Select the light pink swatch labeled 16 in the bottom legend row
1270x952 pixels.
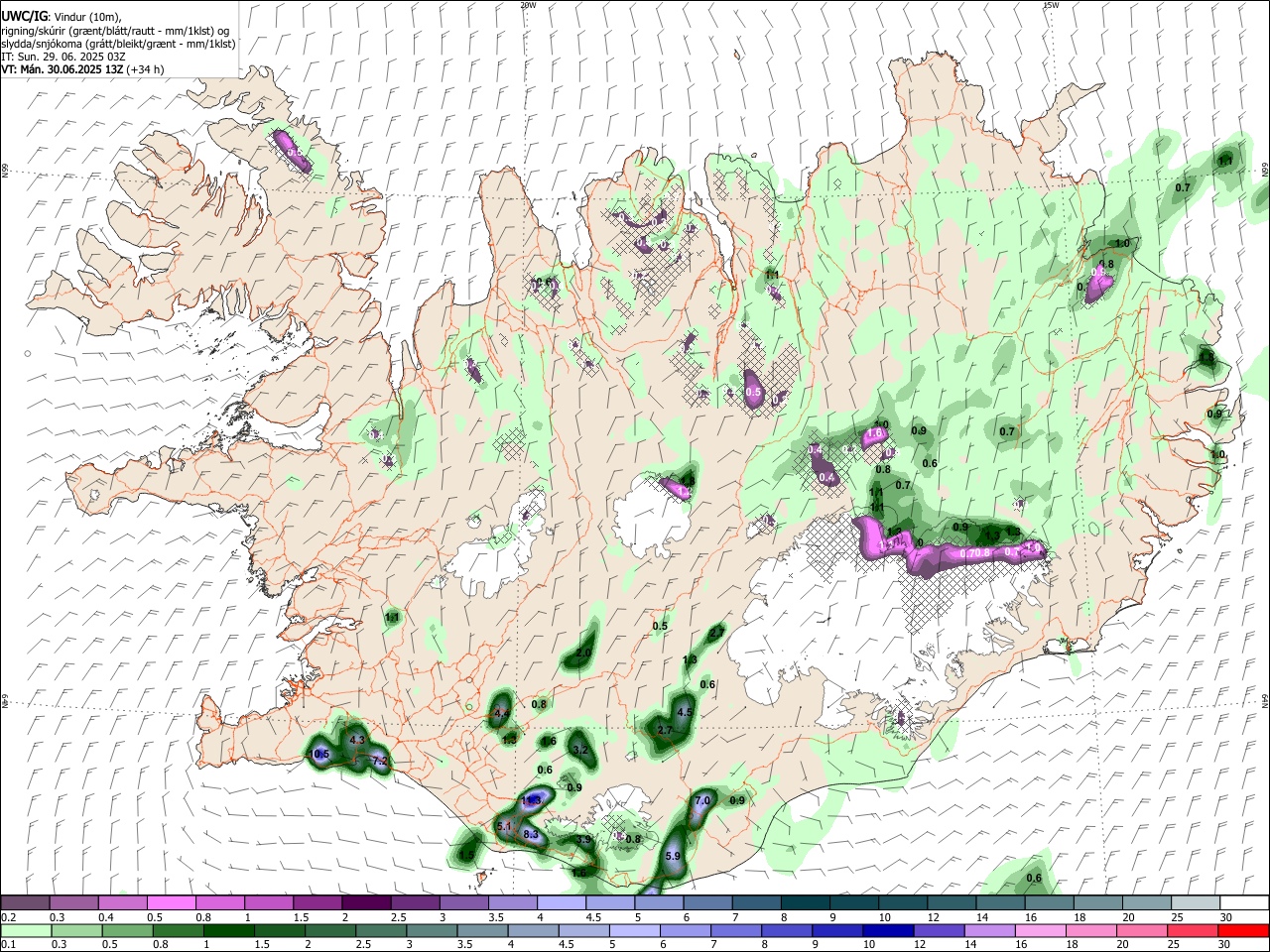pos(1041,930)
